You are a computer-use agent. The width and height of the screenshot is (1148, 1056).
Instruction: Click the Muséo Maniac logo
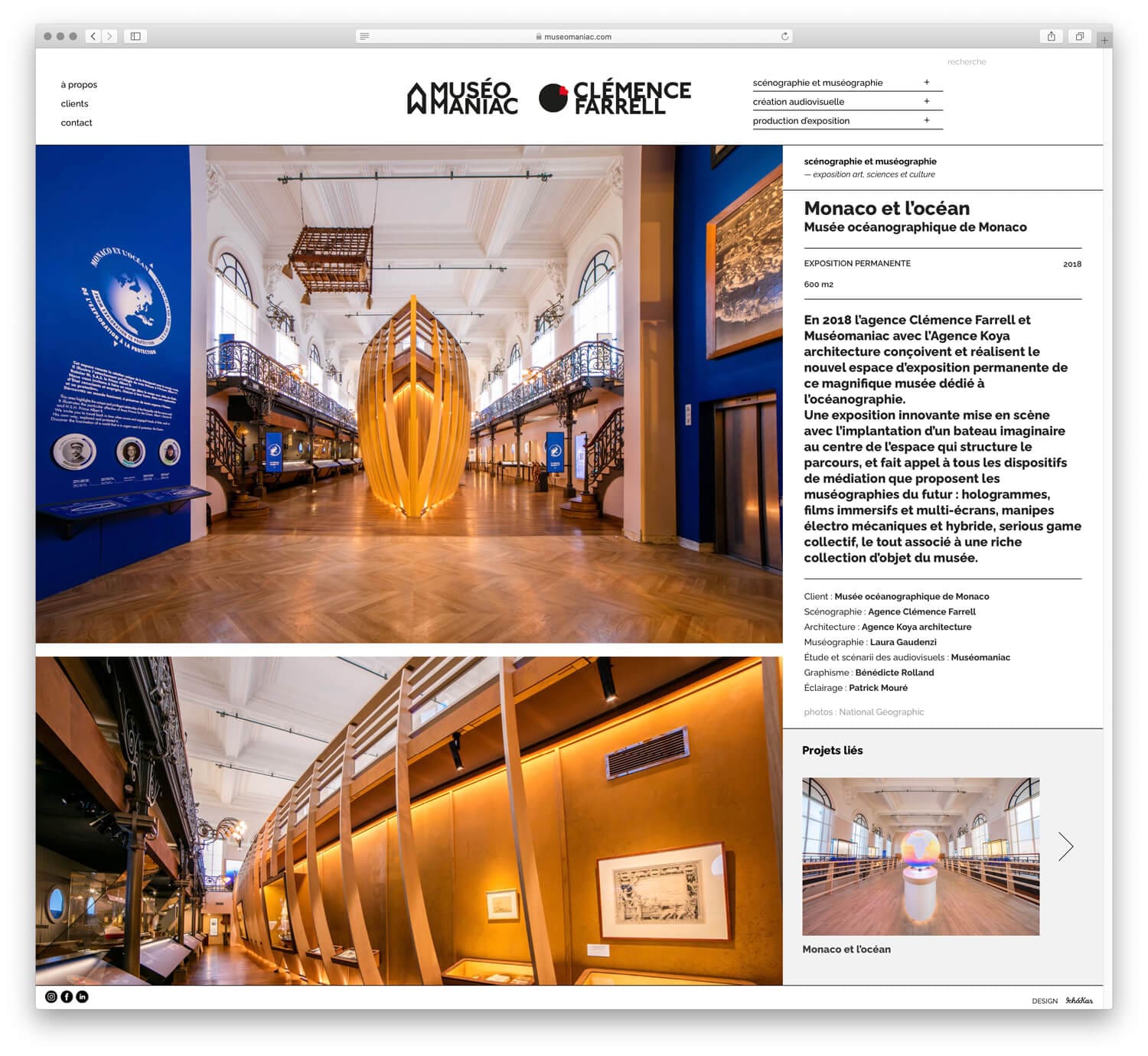coord(462,98)
